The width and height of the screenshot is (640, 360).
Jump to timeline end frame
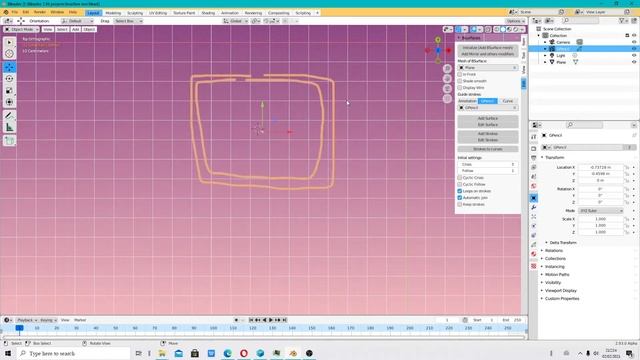click(284, 320)
